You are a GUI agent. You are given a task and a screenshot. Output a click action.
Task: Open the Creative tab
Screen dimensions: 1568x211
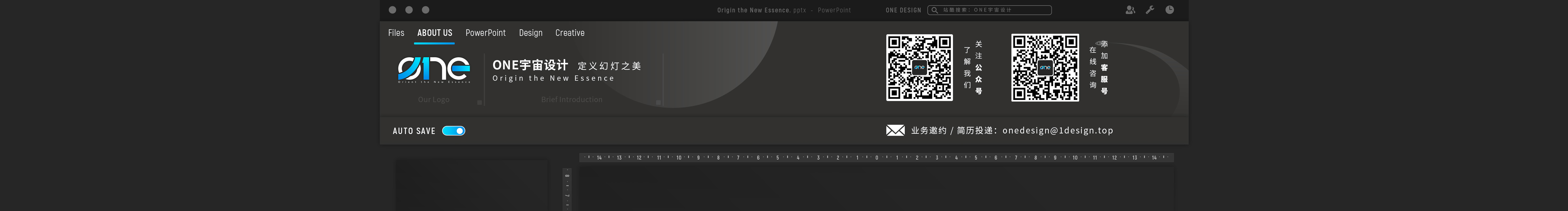click(570, 33)
